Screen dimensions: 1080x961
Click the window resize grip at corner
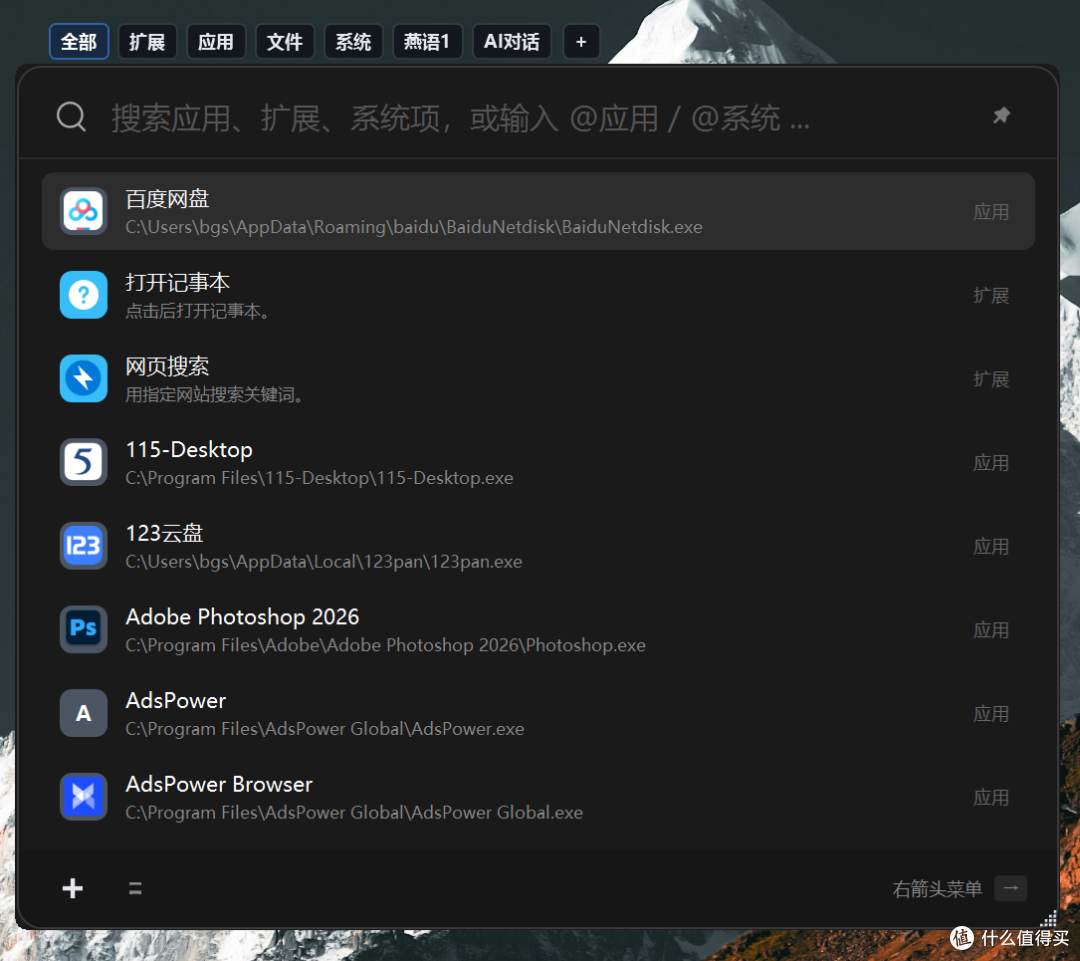[1049, 918]
